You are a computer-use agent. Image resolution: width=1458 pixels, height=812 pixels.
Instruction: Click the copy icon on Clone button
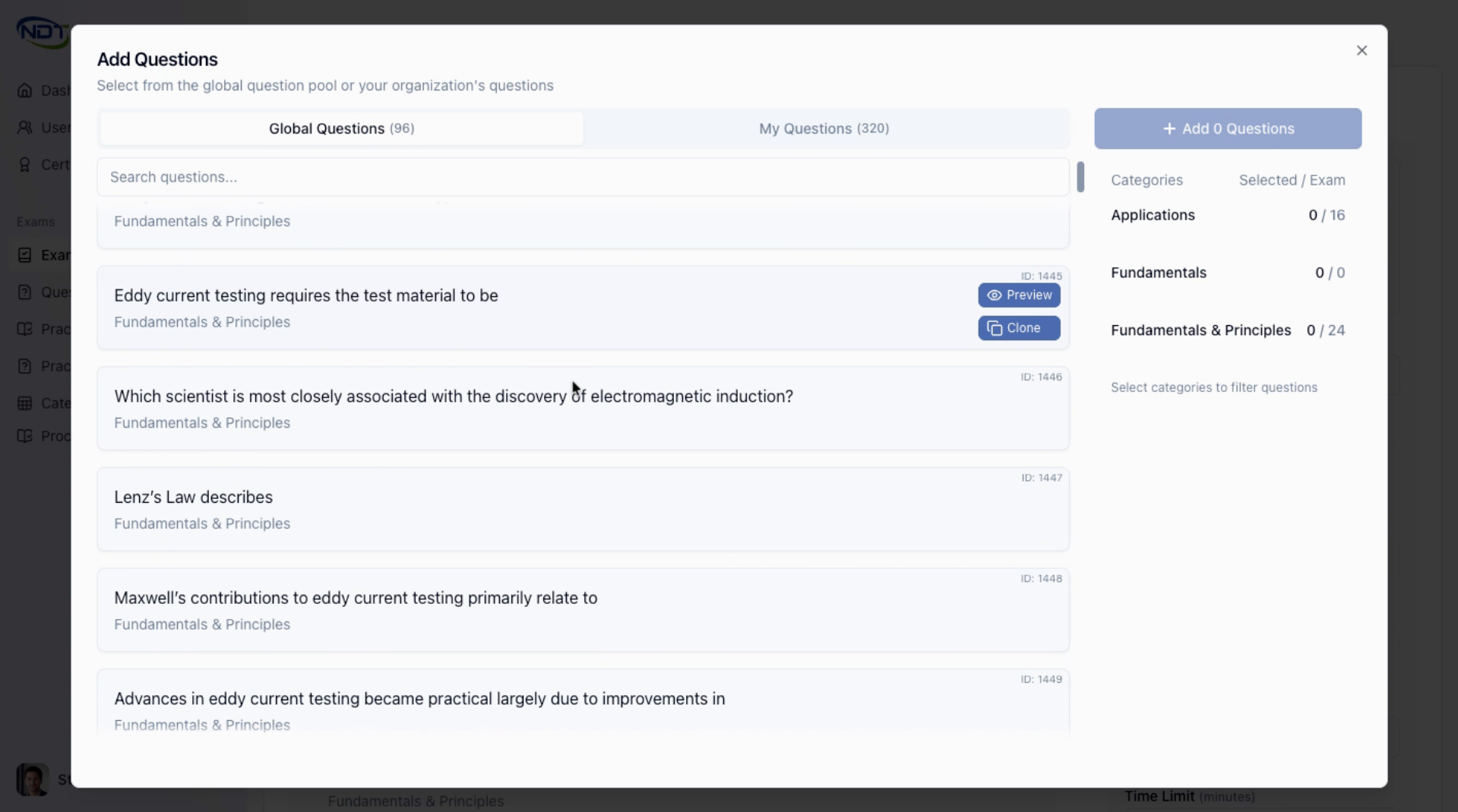[994, 328]
